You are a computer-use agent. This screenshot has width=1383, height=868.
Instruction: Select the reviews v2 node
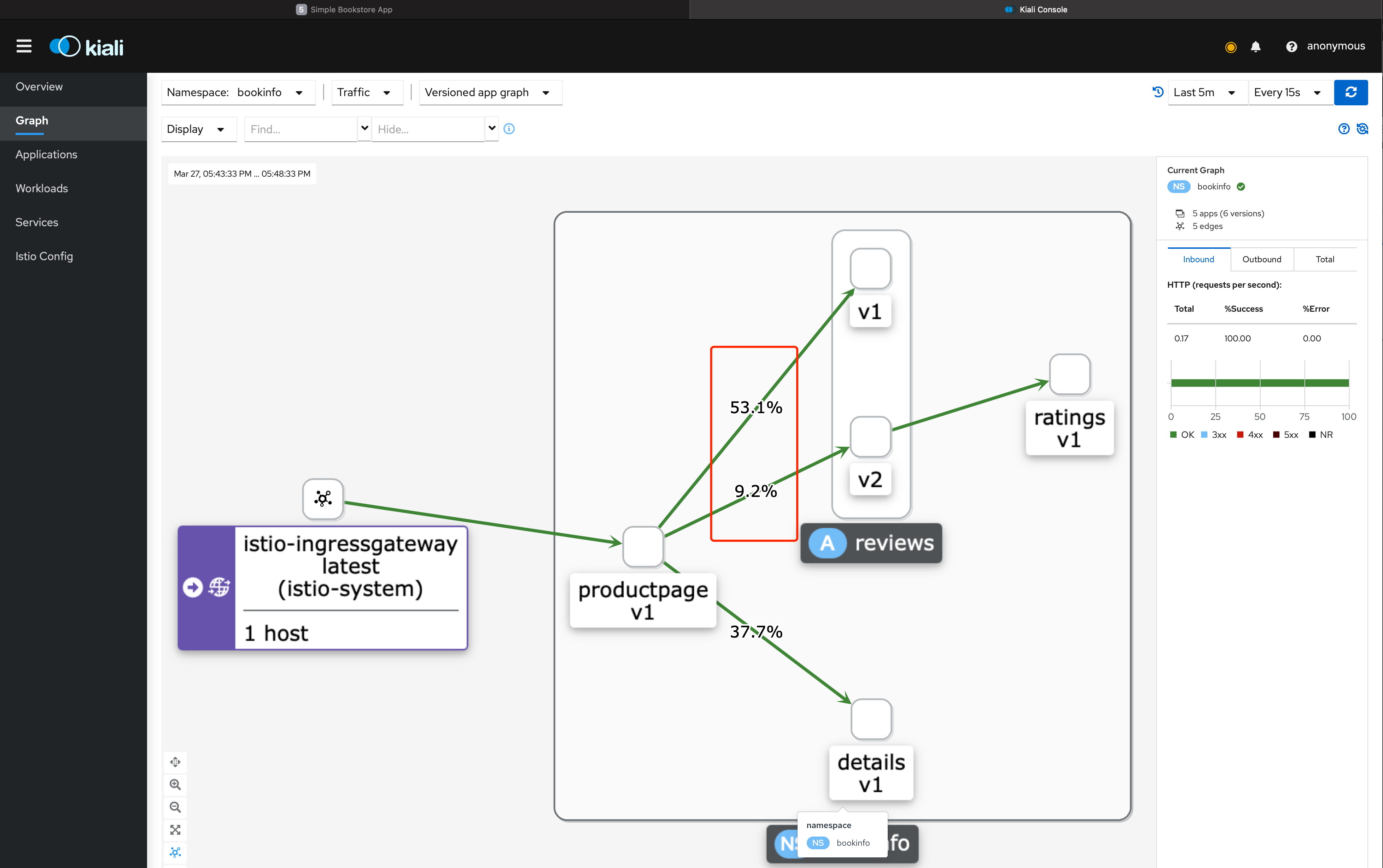coord(870,437)
